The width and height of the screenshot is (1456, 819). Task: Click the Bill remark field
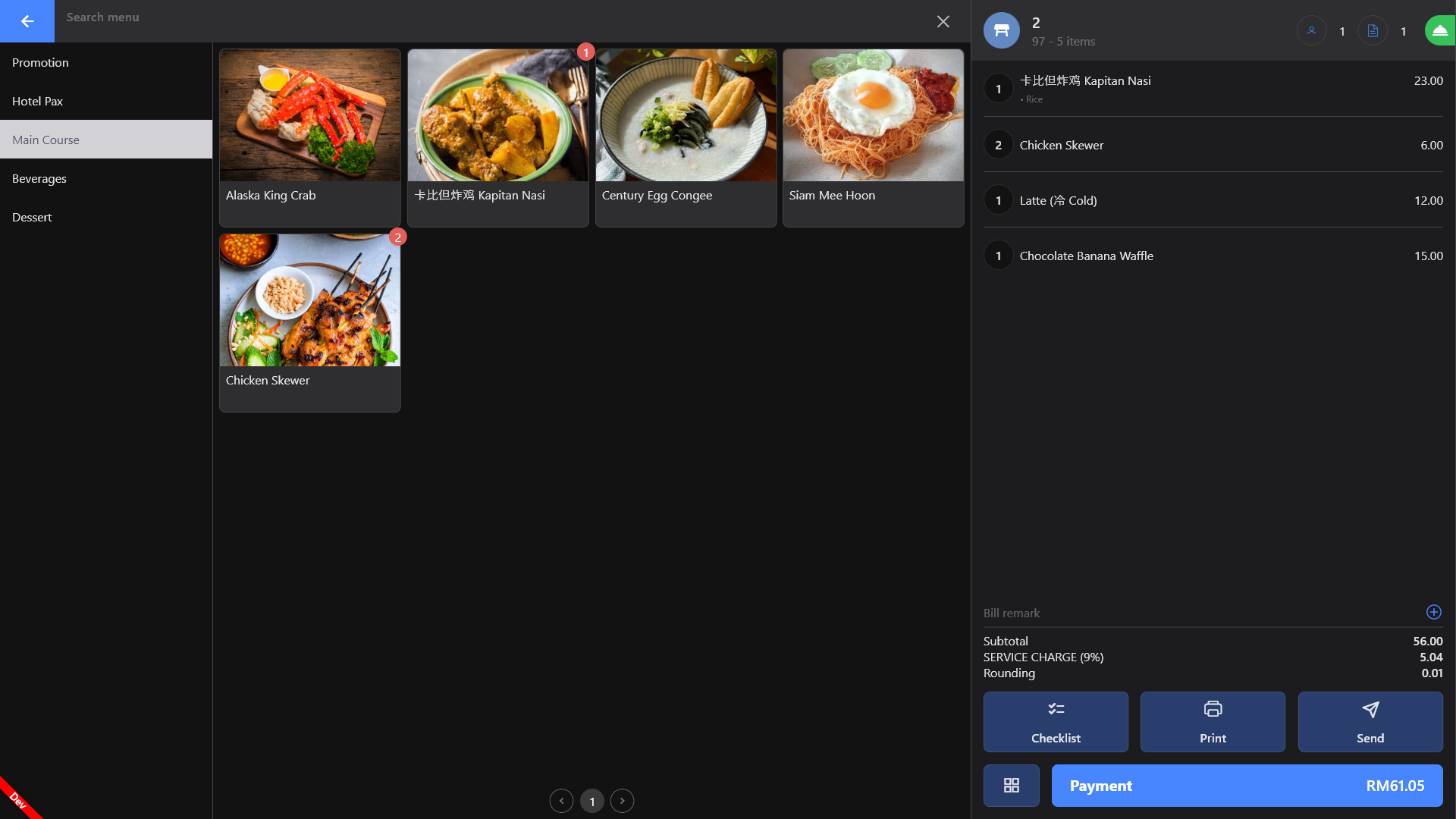click(x=1202, y=613)
